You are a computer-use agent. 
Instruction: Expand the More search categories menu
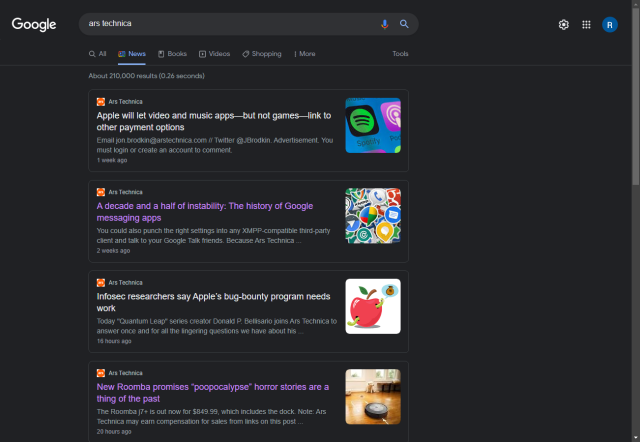[x=304, y=54]
